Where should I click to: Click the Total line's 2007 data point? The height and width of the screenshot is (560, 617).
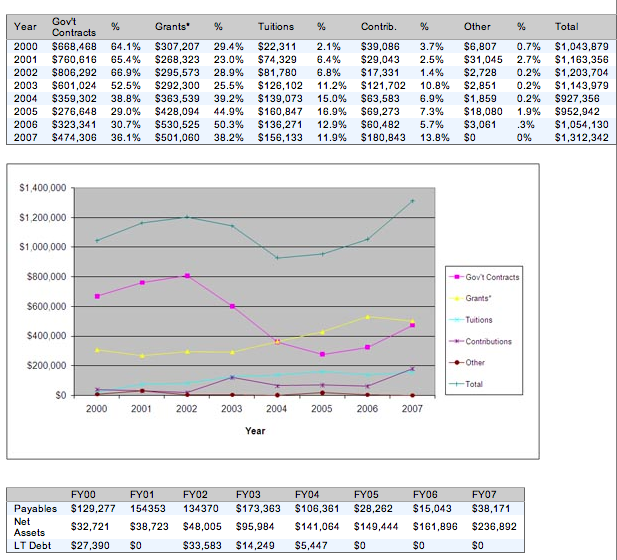[412, 201]
